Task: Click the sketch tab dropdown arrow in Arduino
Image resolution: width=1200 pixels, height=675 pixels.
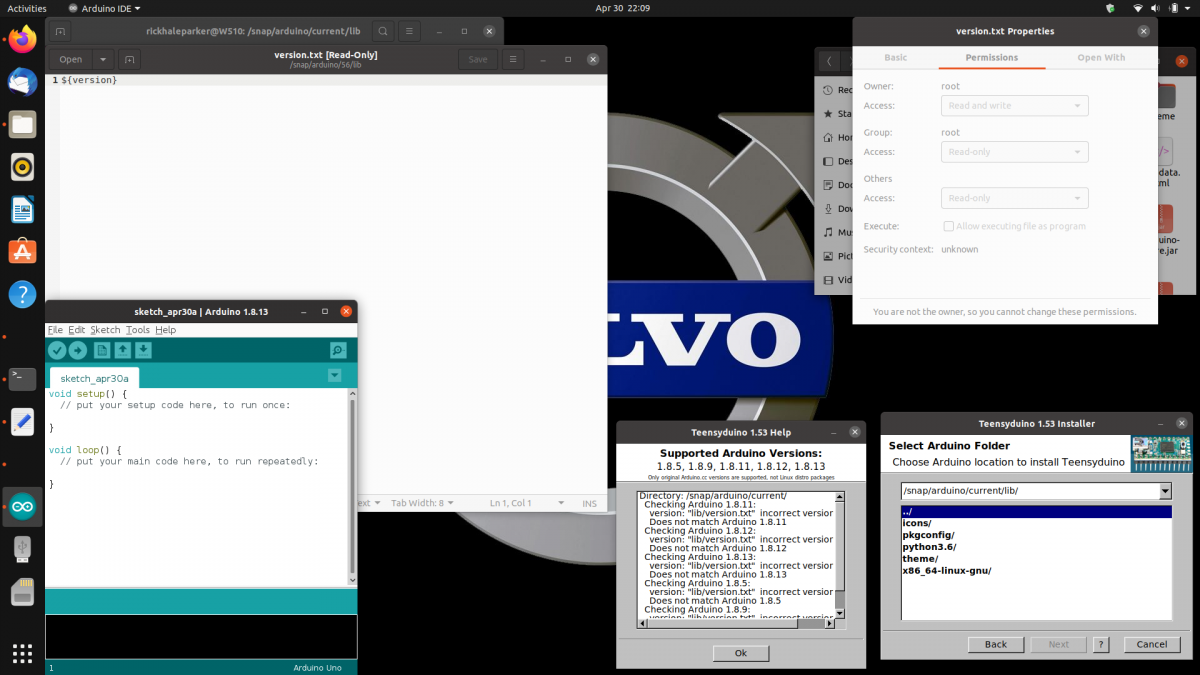Action: coord(334,375)
